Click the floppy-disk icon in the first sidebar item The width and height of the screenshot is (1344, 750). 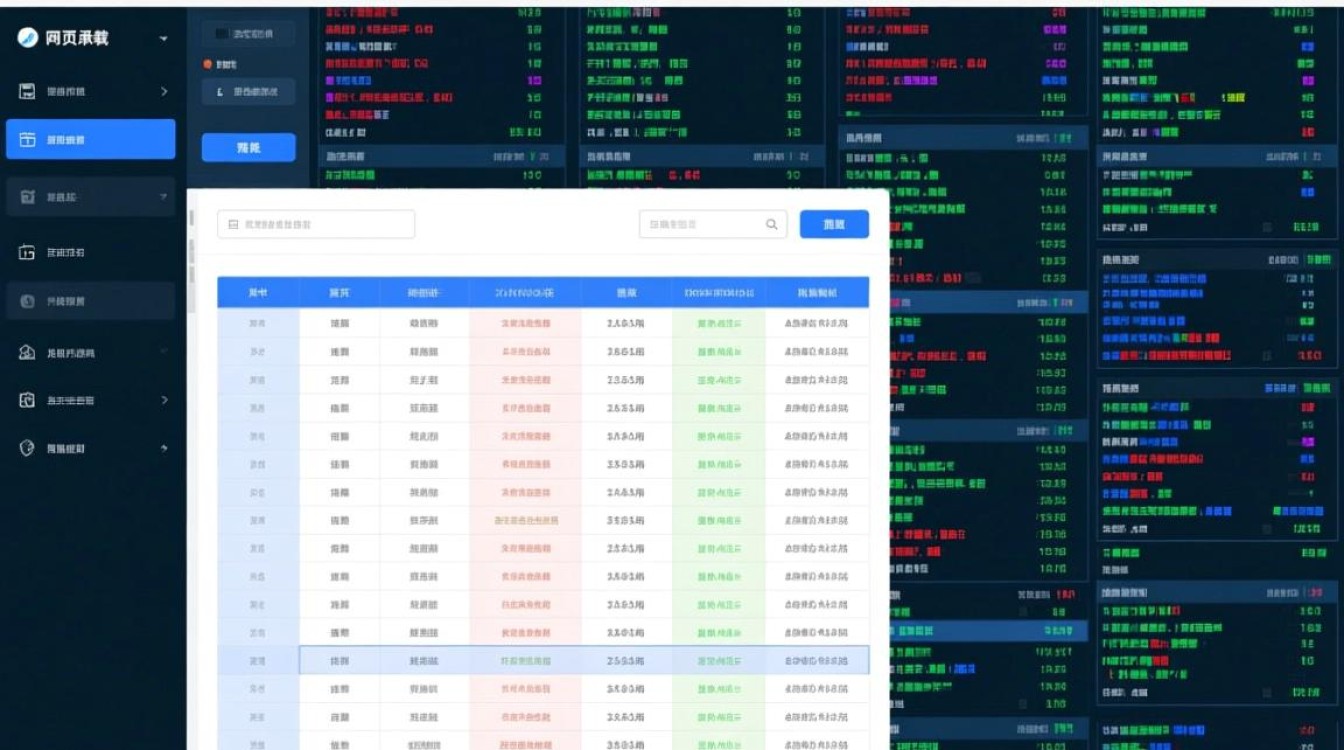28,92
